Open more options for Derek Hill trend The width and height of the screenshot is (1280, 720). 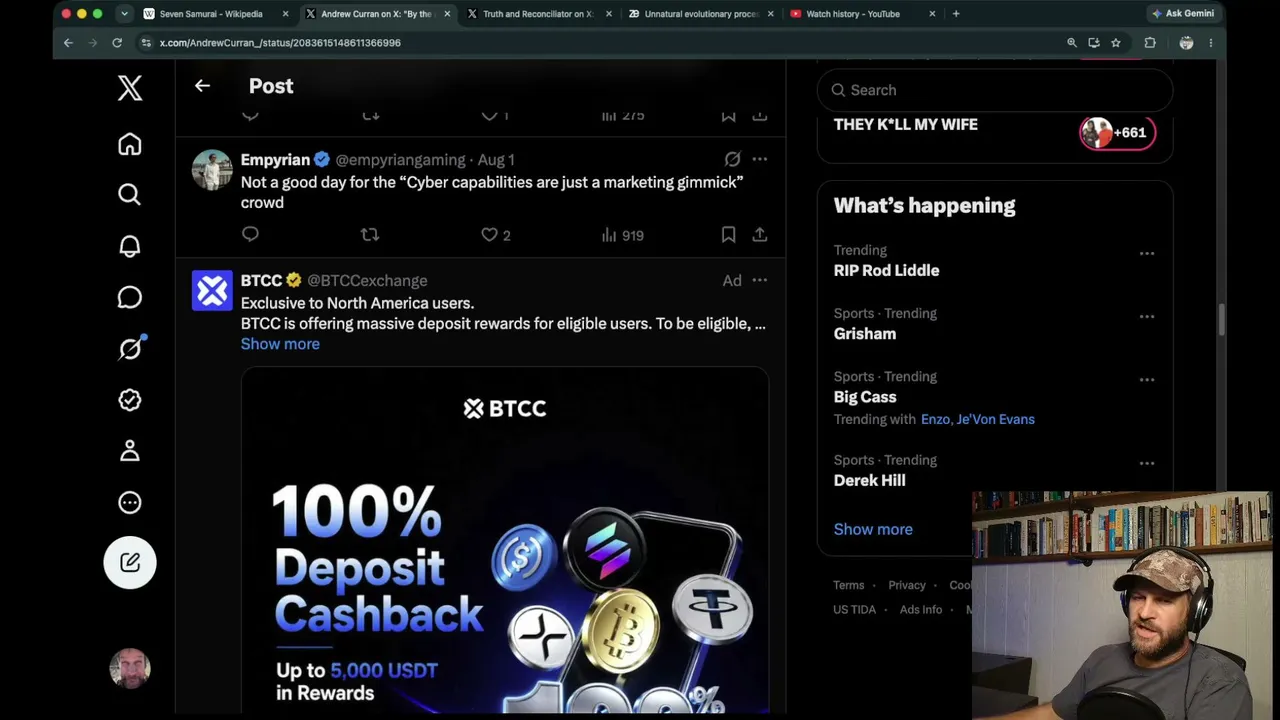1147,463
